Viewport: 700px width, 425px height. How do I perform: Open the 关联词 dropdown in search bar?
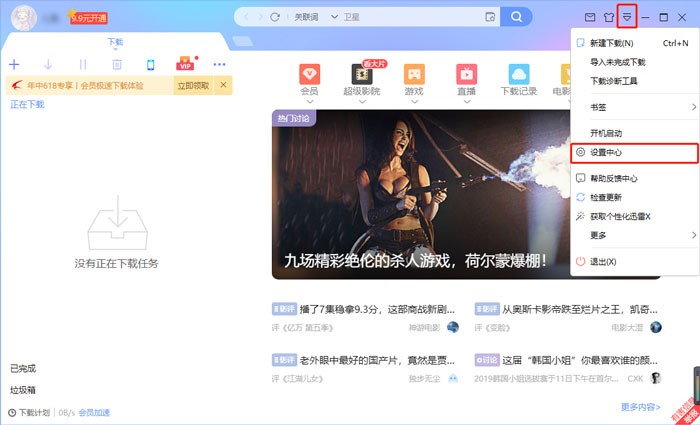click(x=316, y=17)
